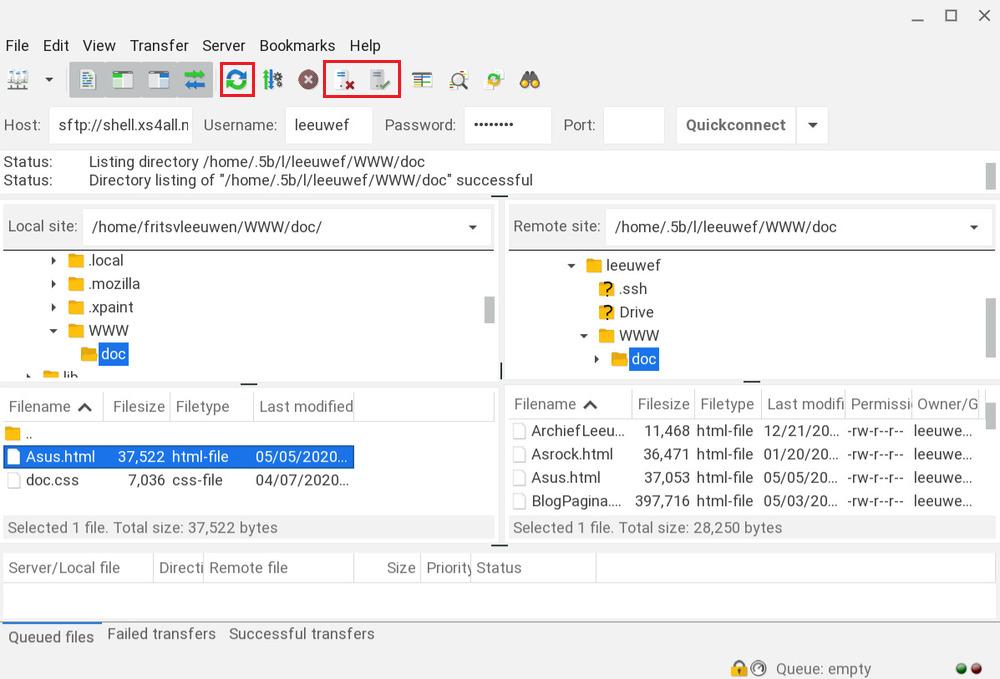Select local doc folder in tree

coord(113,354)
